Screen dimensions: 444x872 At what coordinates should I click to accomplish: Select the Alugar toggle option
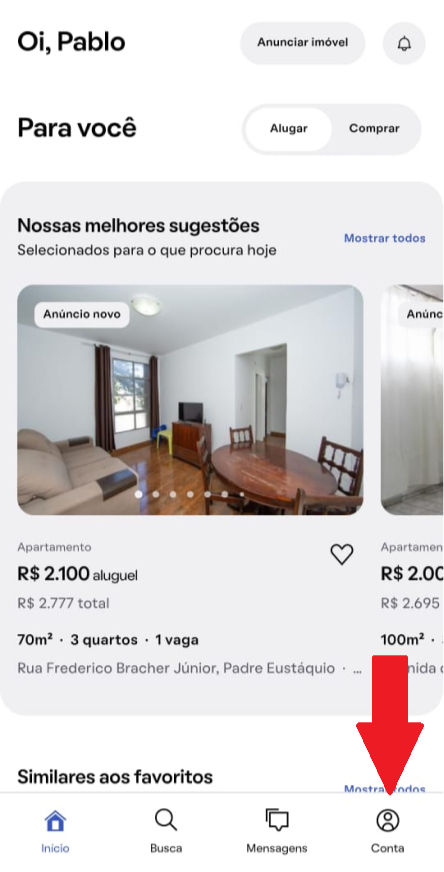tap(289, 128)
